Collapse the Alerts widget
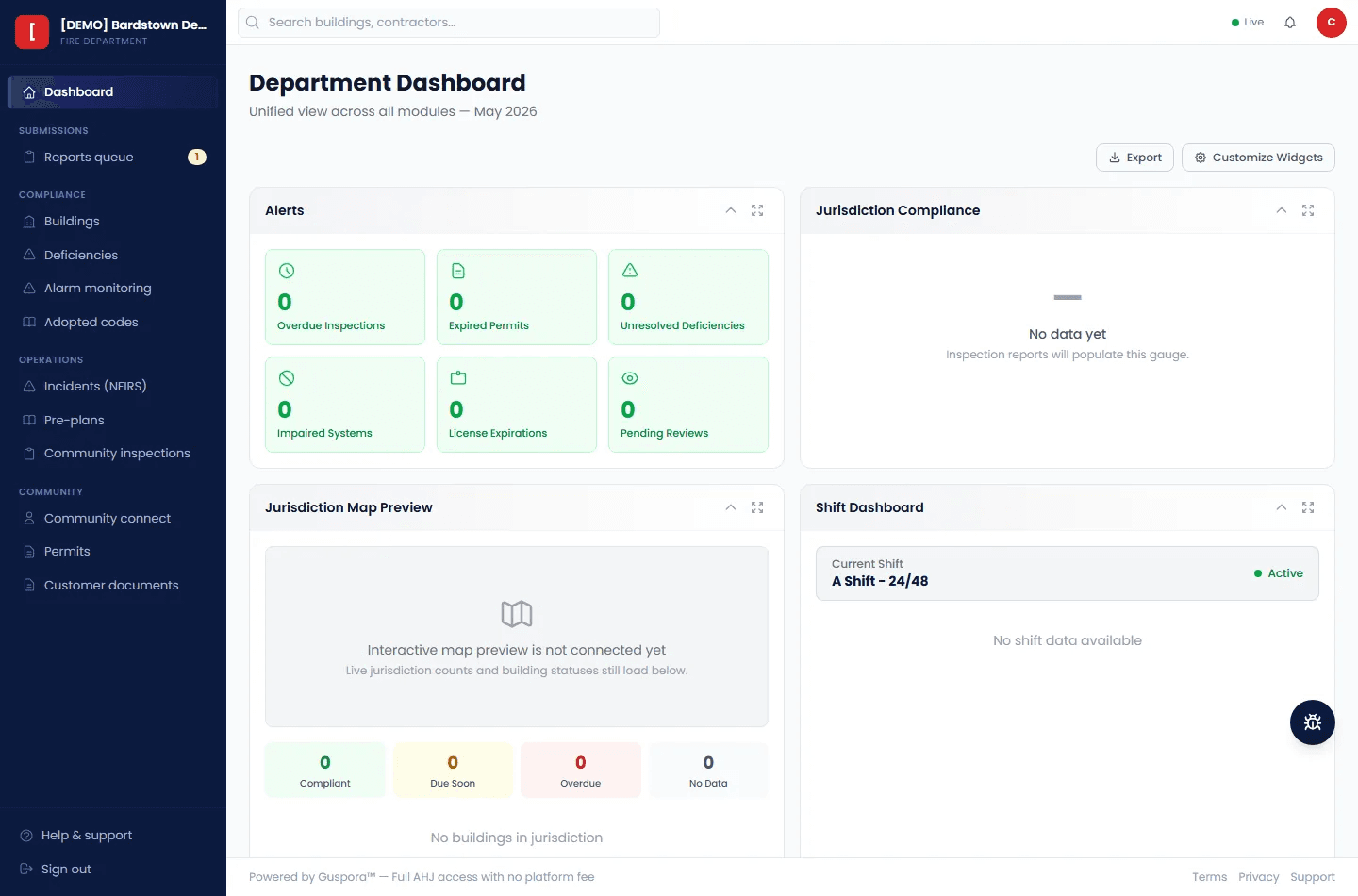This screenshot has height=896, width=1358. point(731,210)
